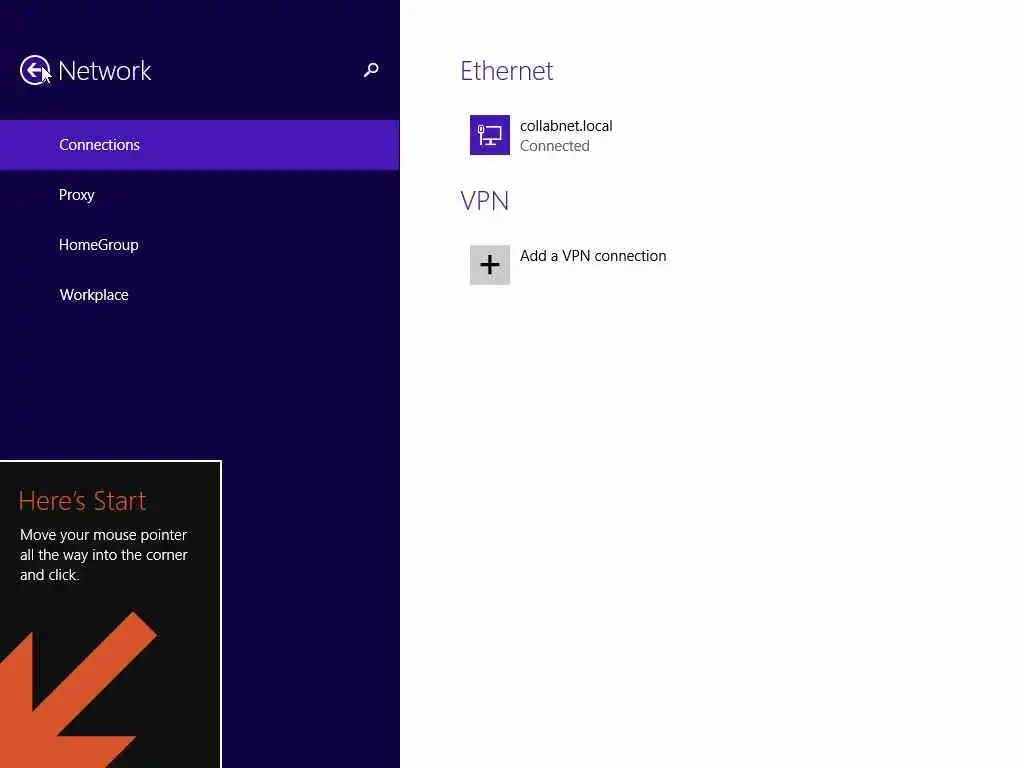Click the plus icon to add VPN
The image size is (1024, 768).
pos(490,264)
